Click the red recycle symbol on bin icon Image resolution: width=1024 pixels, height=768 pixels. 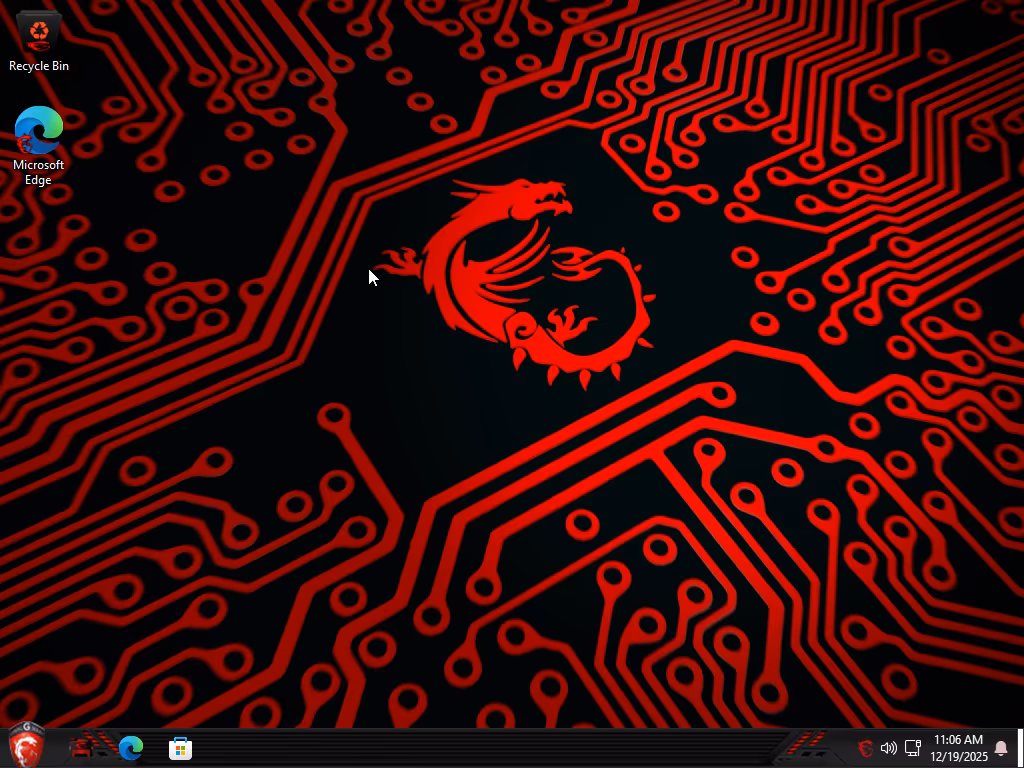(x=39, y=31)
